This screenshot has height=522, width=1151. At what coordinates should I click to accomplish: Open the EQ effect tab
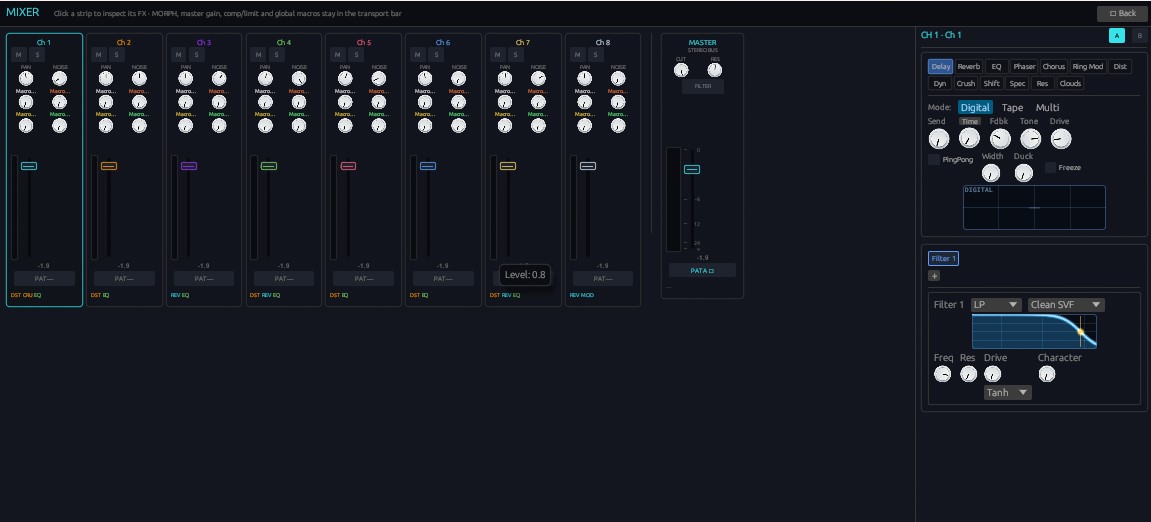(x=996, y=67)
